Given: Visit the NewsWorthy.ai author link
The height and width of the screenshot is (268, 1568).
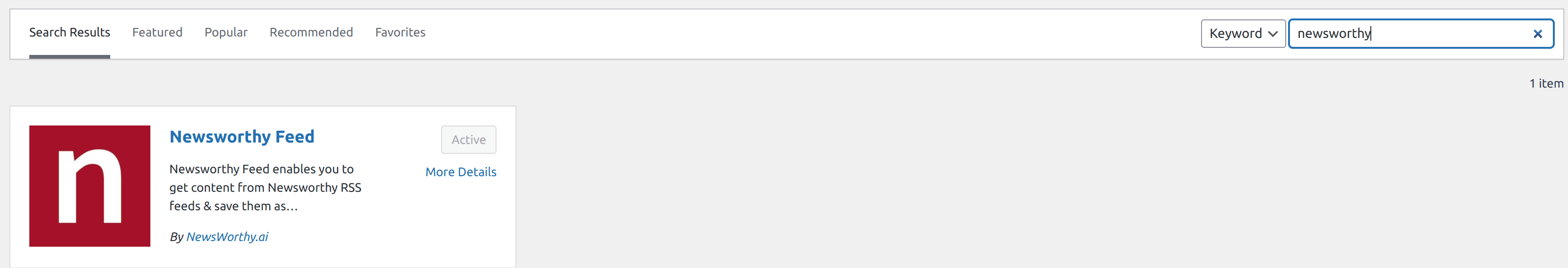Looking at the screenshot, I should click(x=227, y=237).
